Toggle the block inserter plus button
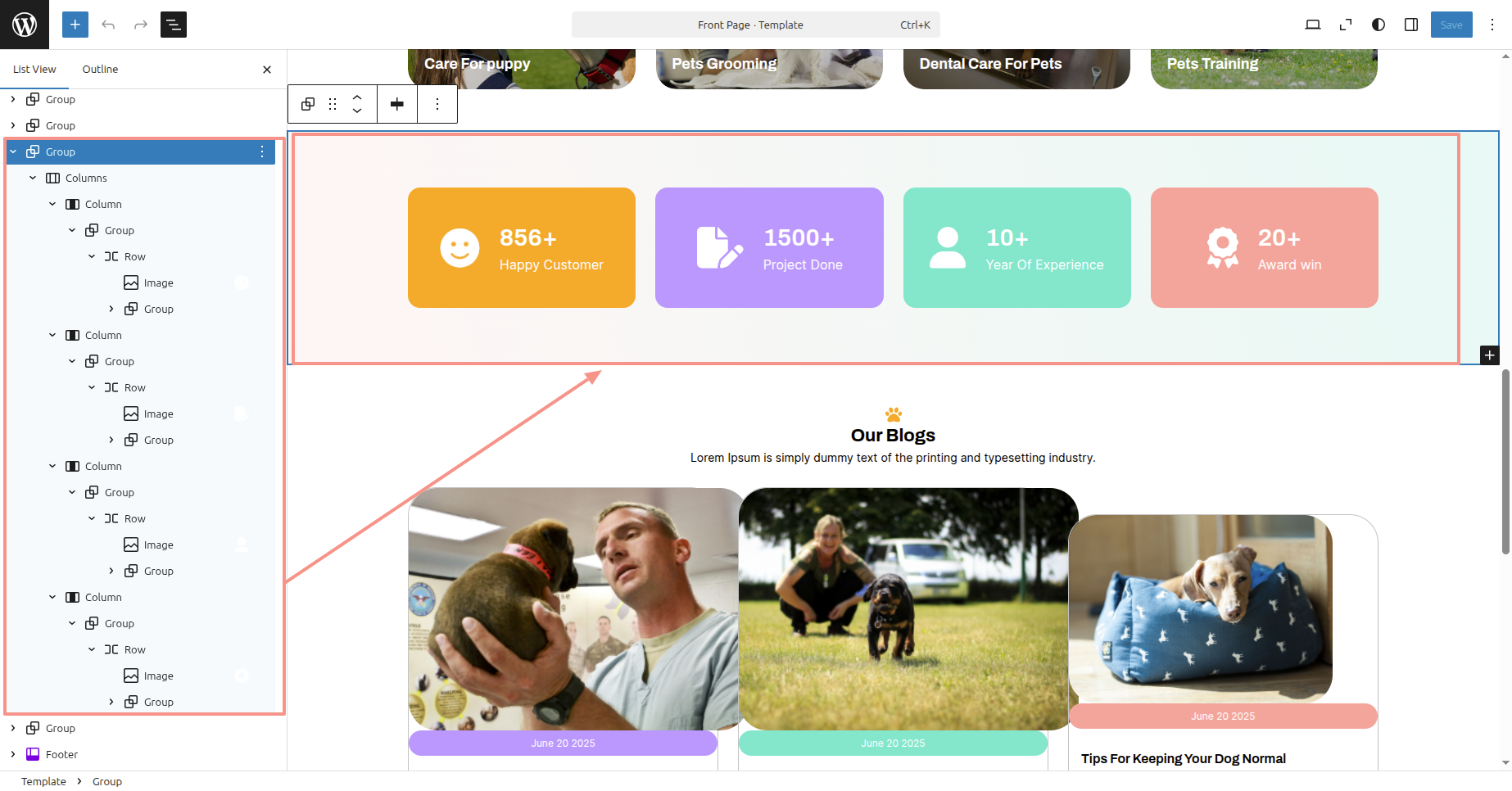The image size is (1512, 791). coord(75,25)
